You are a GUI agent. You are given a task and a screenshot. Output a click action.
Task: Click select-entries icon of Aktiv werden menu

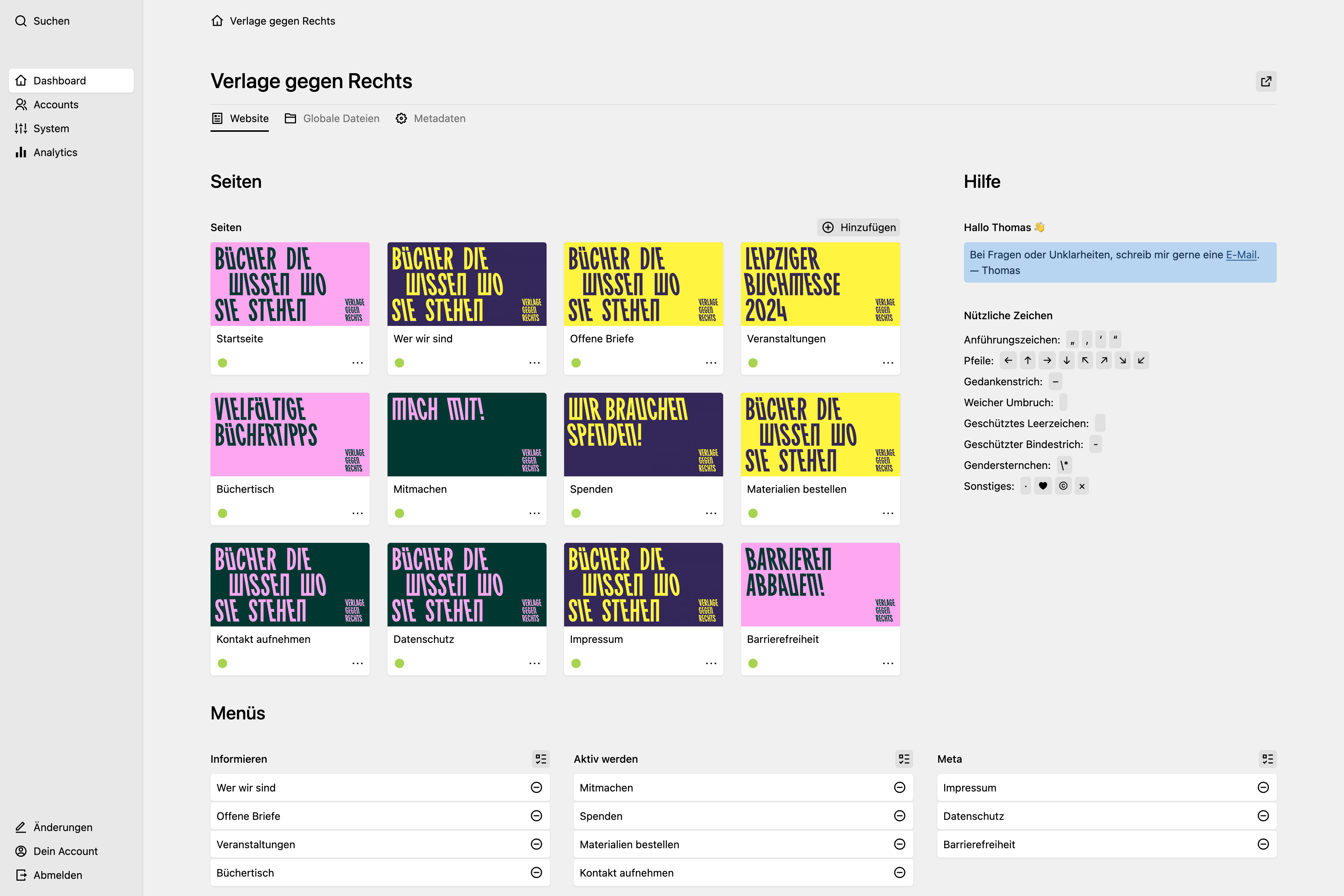[904, 759]
